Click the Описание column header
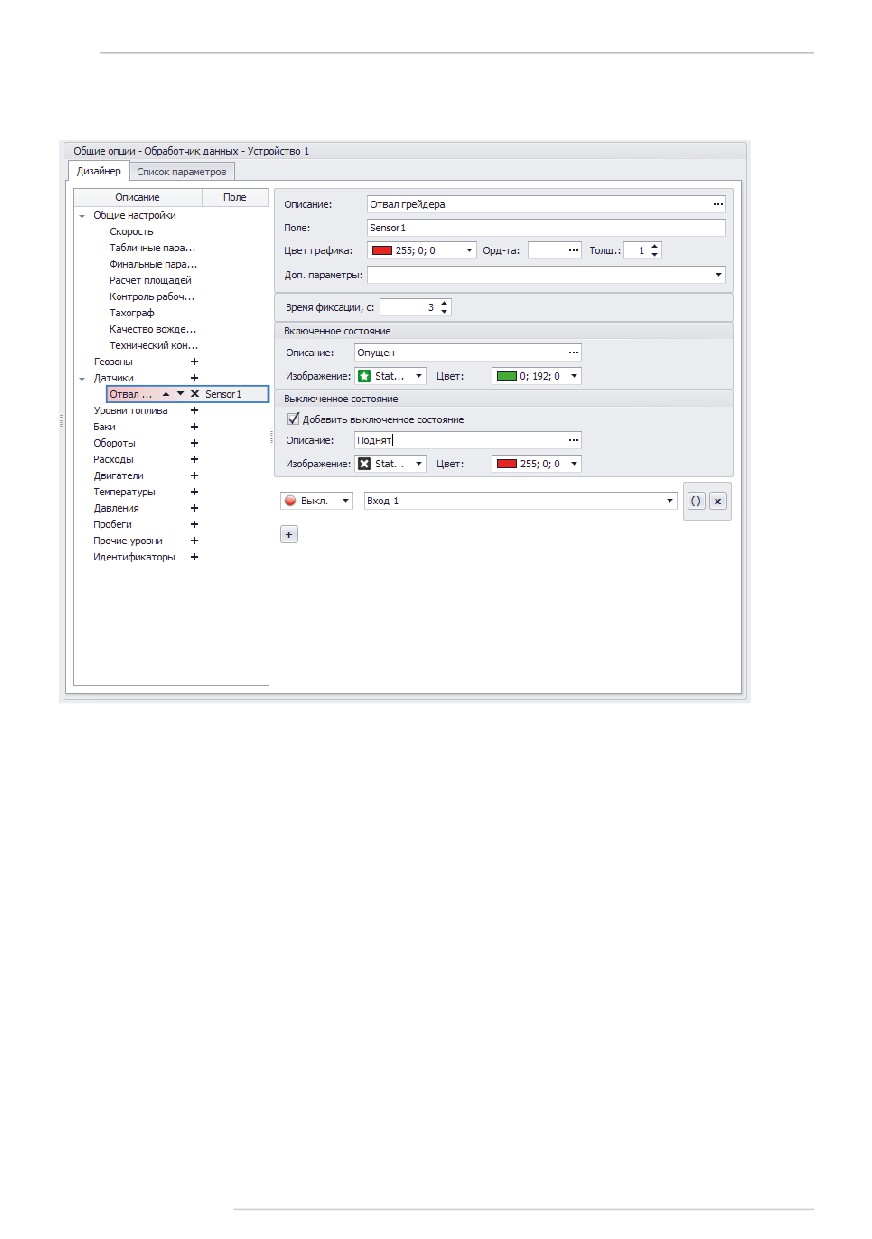Viewport: 872px width, 1239px height. tap(138, 198)
